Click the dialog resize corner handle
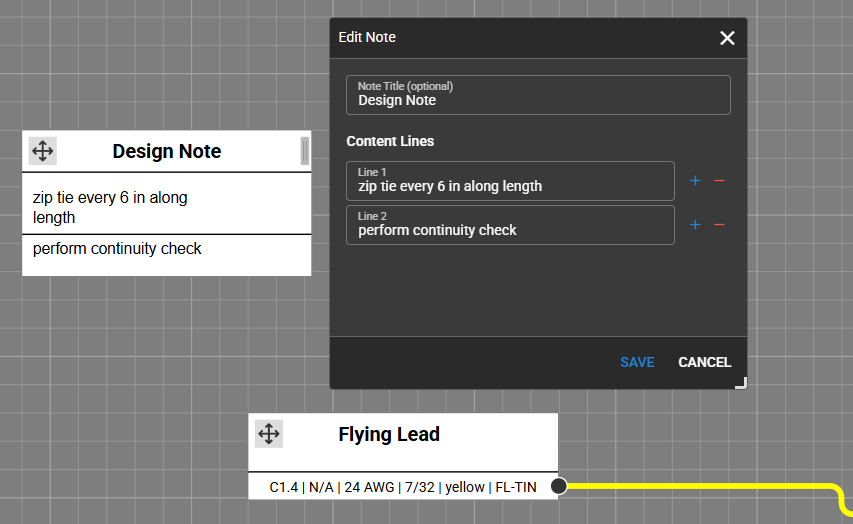The height and width of the screenshot is (524, 853). (x=741, y=383)
